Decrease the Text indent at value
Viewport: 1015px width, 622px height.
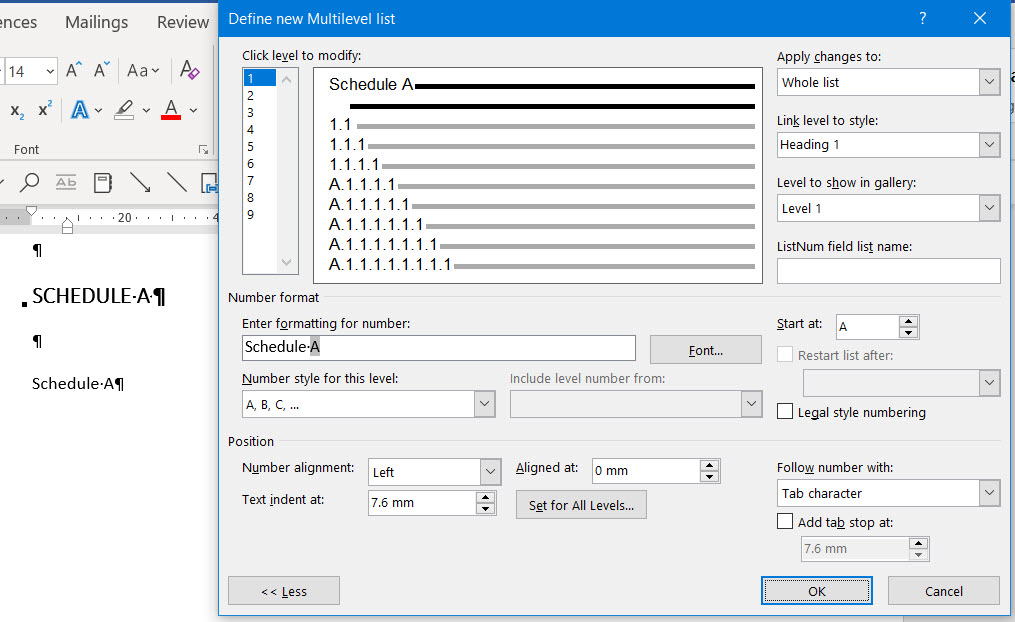(485, 509)
